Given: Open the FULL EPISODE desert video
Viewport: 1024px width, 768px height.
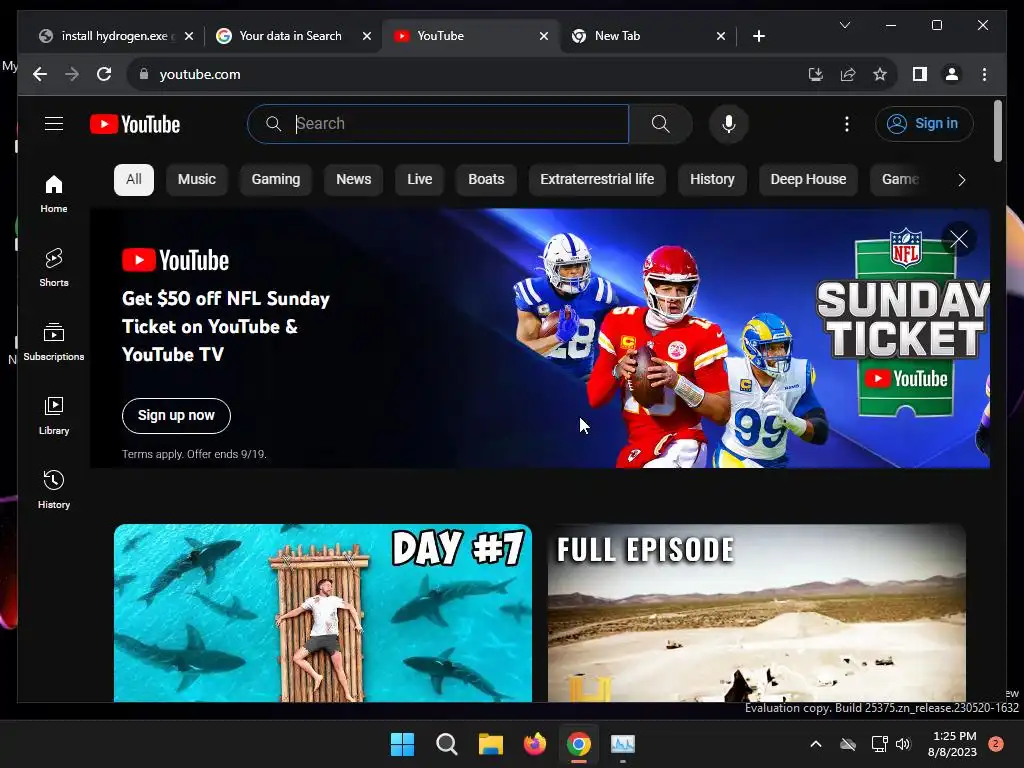Looking at the screenshot, I should 756,613.
